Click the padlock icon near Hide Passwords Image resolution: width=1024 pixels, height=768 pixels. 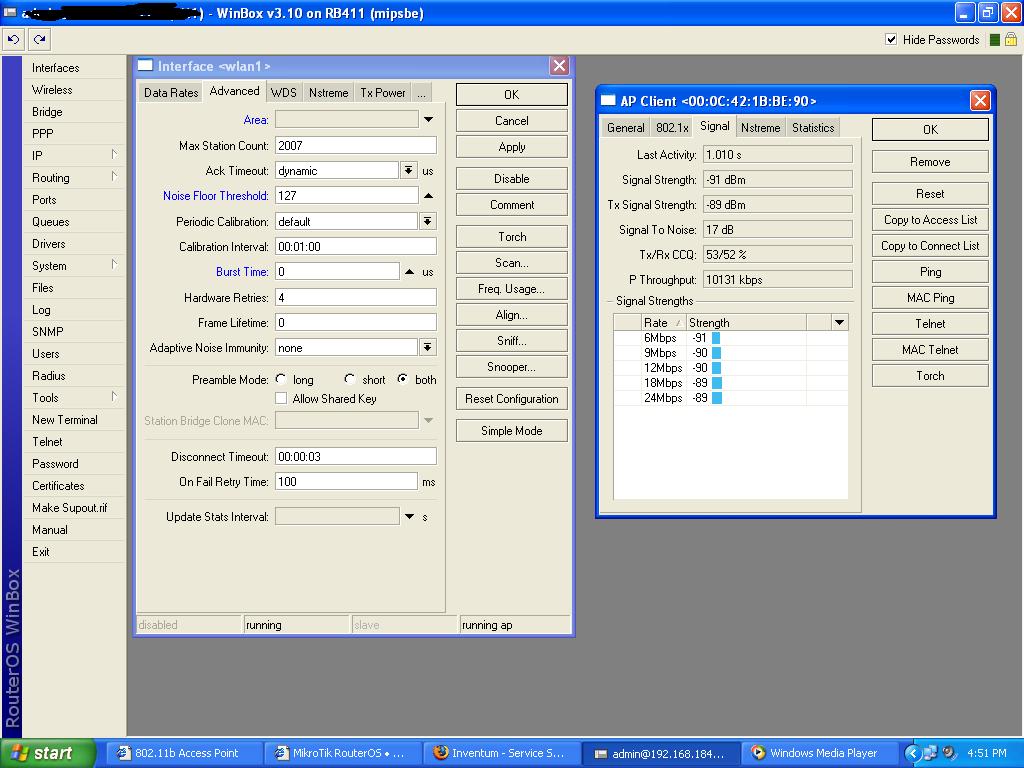(1010, 39)
